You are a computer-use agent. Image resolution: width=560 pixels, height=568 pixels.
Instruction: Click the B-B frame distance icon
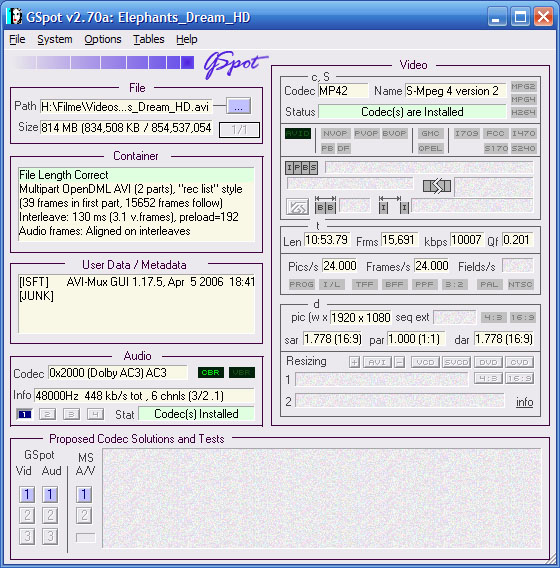[x=325, y=205]
